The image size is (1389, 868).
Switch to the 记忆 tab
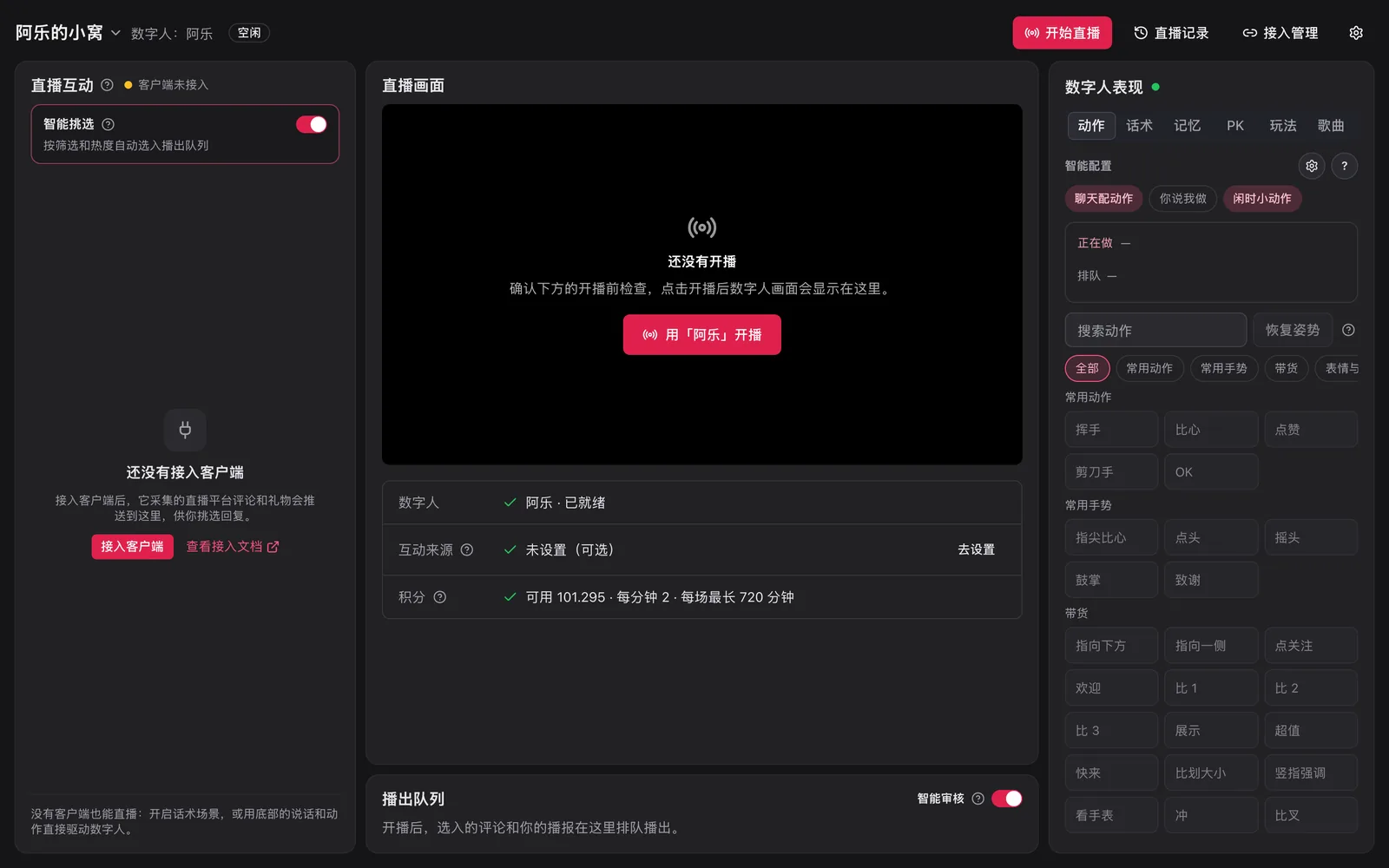(1187, 126)
